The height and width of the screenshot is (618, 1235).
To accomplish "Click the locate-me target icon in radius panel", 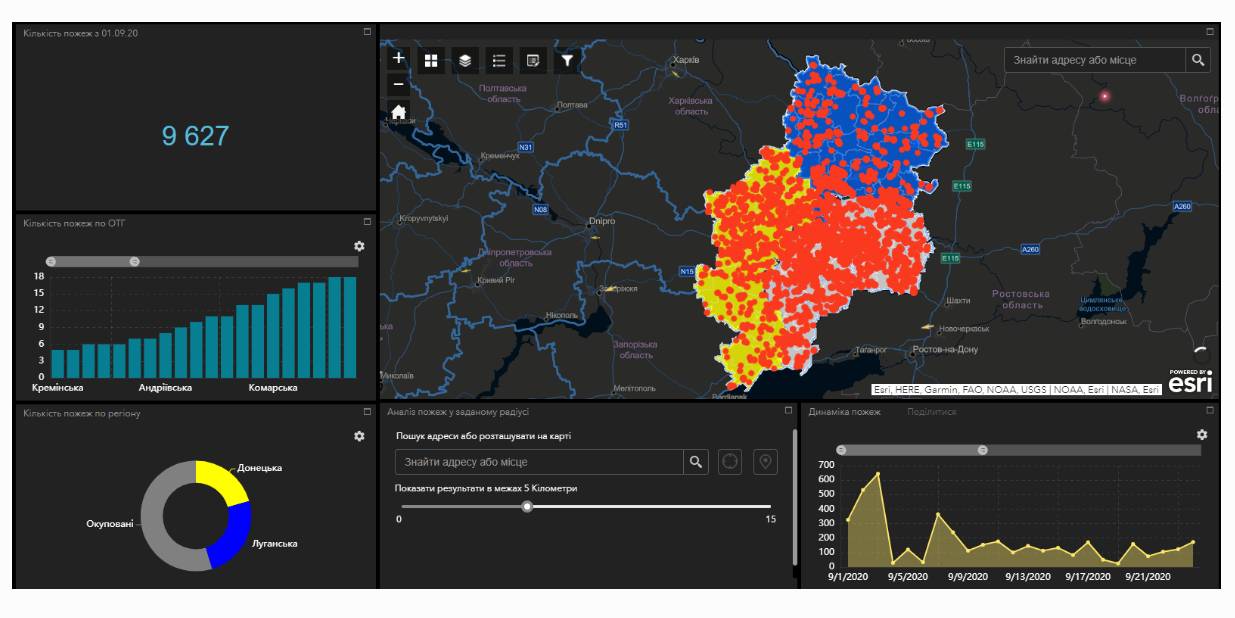I will coord(730,462).
